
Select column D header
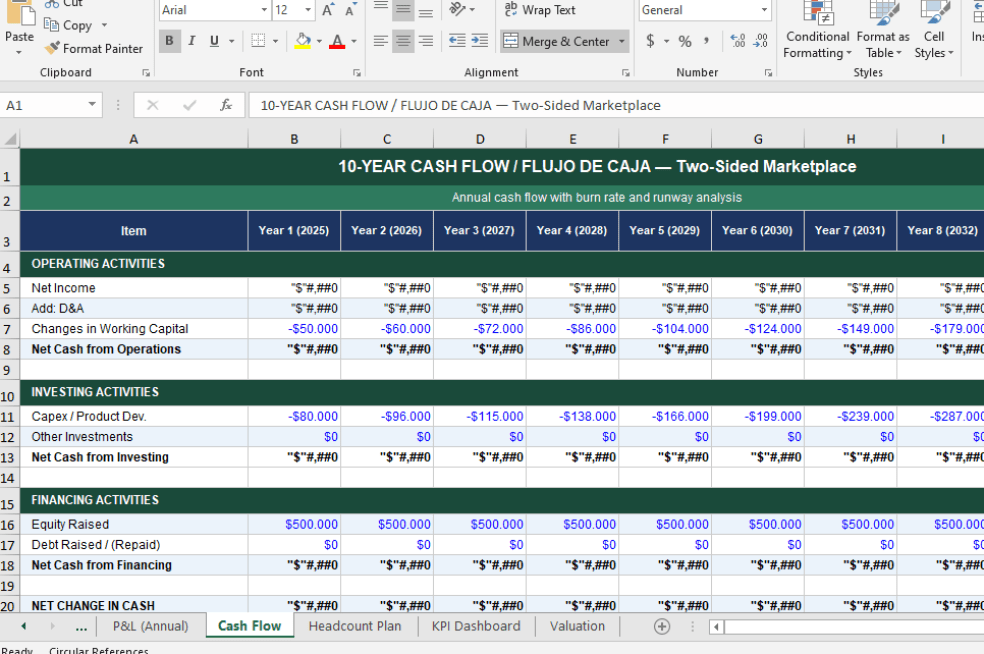tap(479, 139)
